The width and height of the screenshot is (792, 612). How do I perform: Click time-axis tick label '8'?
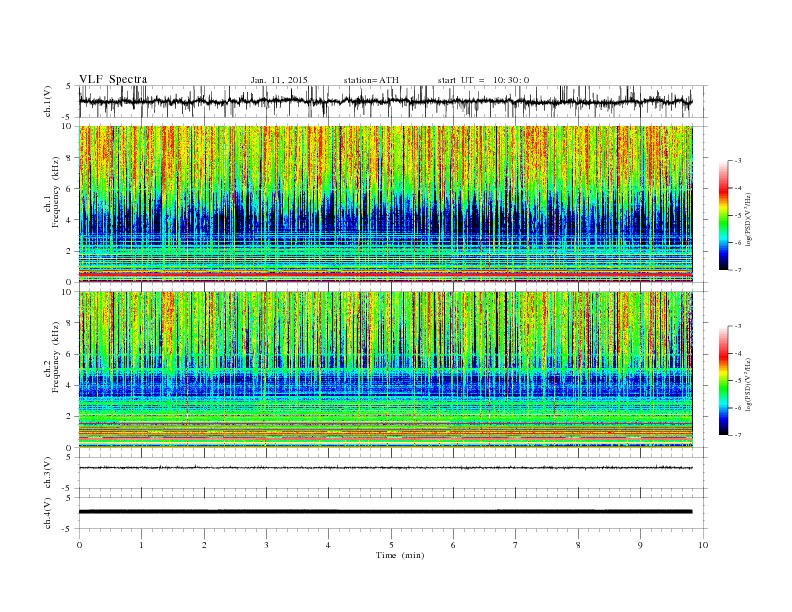tap(578, 545)
